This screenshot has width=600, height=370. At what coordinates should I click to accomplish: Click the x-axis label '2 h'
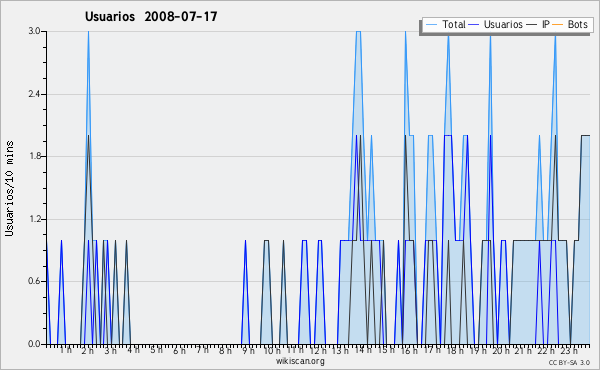[x=88, y=350]
